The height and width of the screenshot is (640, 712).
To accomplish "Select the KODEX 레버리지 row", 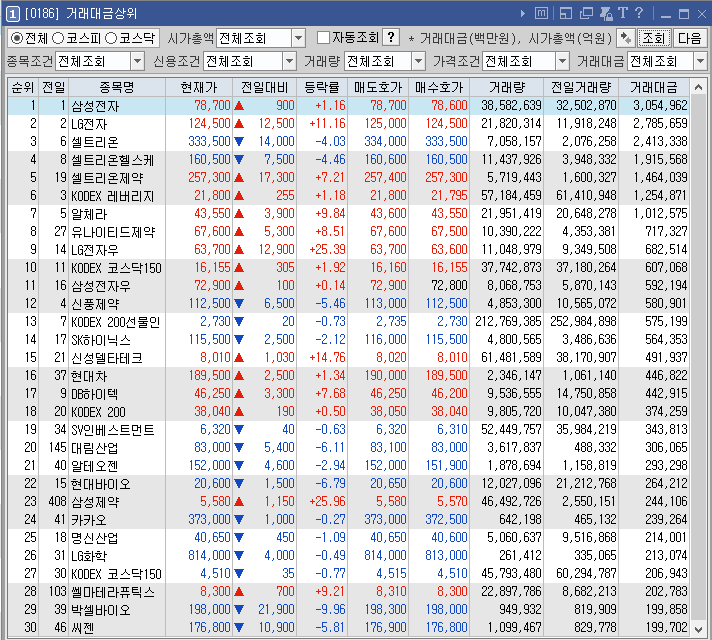I will coord(348,196).
